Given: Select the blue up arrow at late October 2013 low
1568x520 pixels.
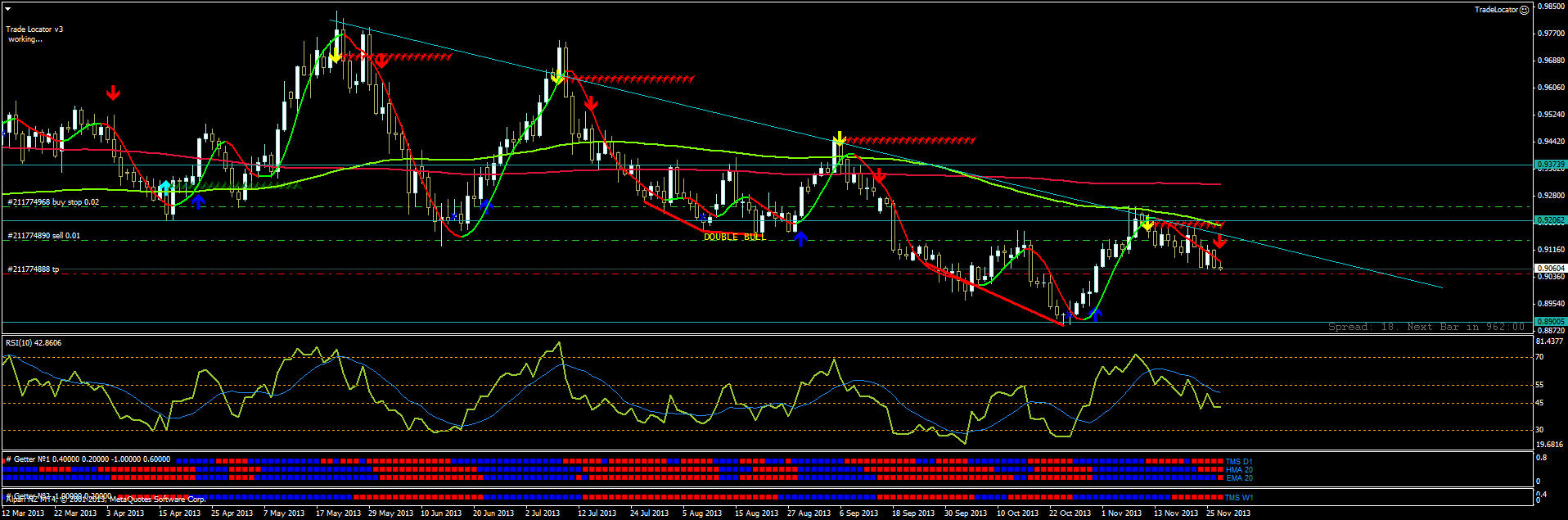Looking at the screenshot, I should pyautogui.click(x=1096, y=313).
